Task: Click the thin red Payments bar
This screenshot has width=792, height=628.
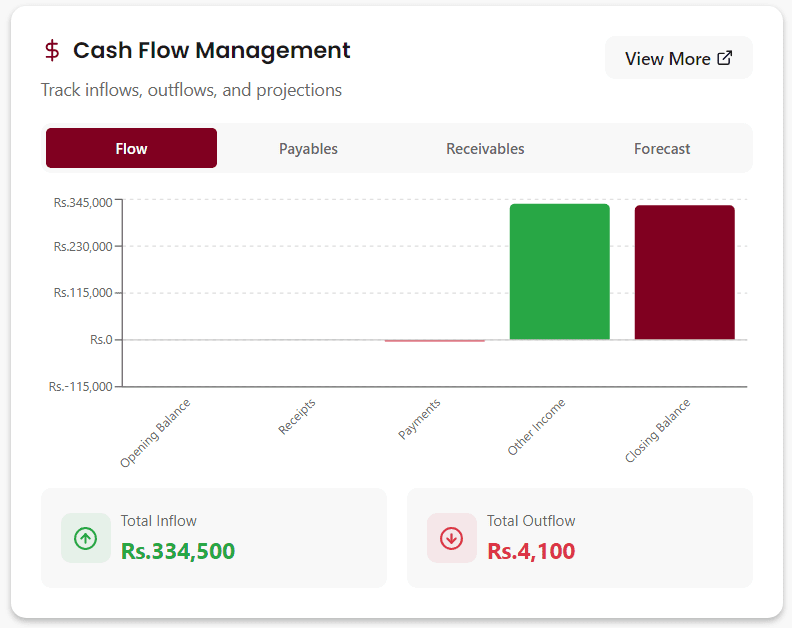Action: click(434, 341)
